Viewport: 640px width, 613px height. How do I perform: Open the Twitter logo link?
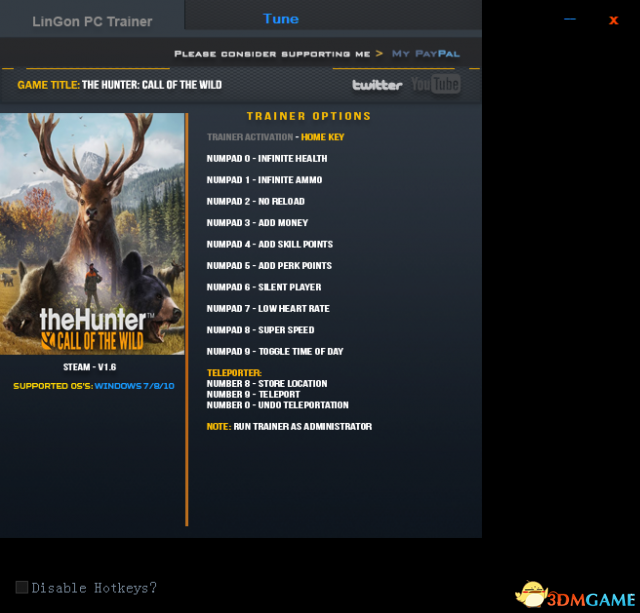[x=377, y=85]
